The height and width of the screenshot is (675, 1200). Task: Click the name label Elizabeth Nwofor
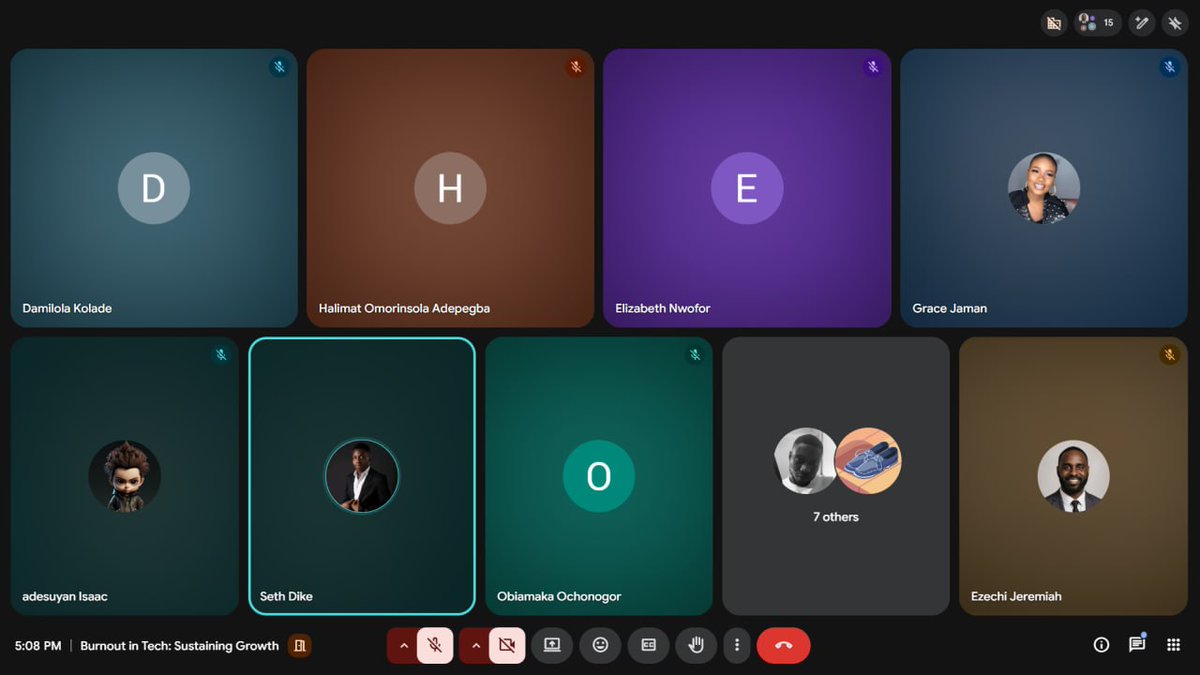(662, 308)
